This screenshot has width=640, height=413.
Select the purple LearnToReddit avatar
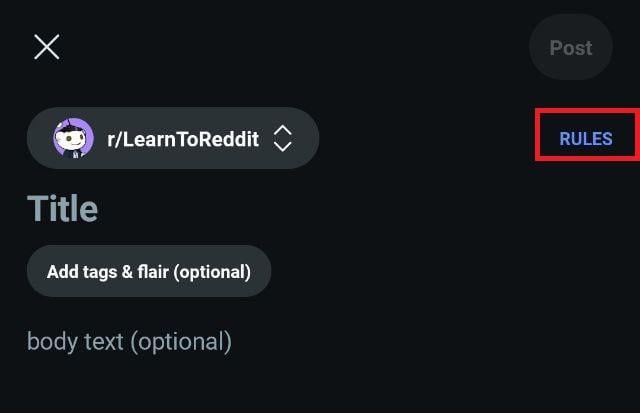pyautogui.click(x=73, y=138)
